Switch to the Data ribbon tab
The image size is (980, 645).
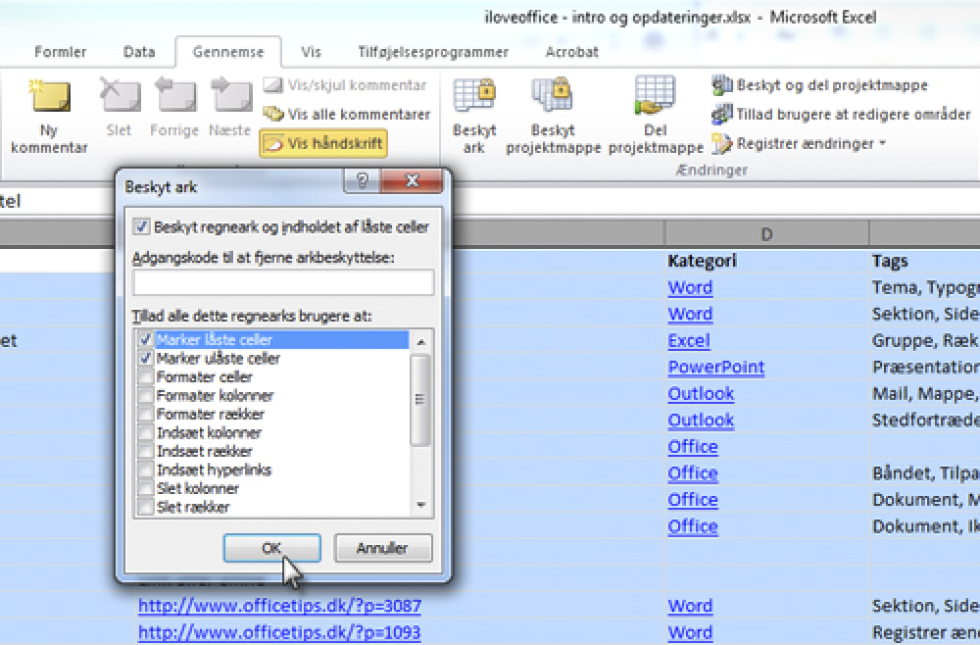139,52
